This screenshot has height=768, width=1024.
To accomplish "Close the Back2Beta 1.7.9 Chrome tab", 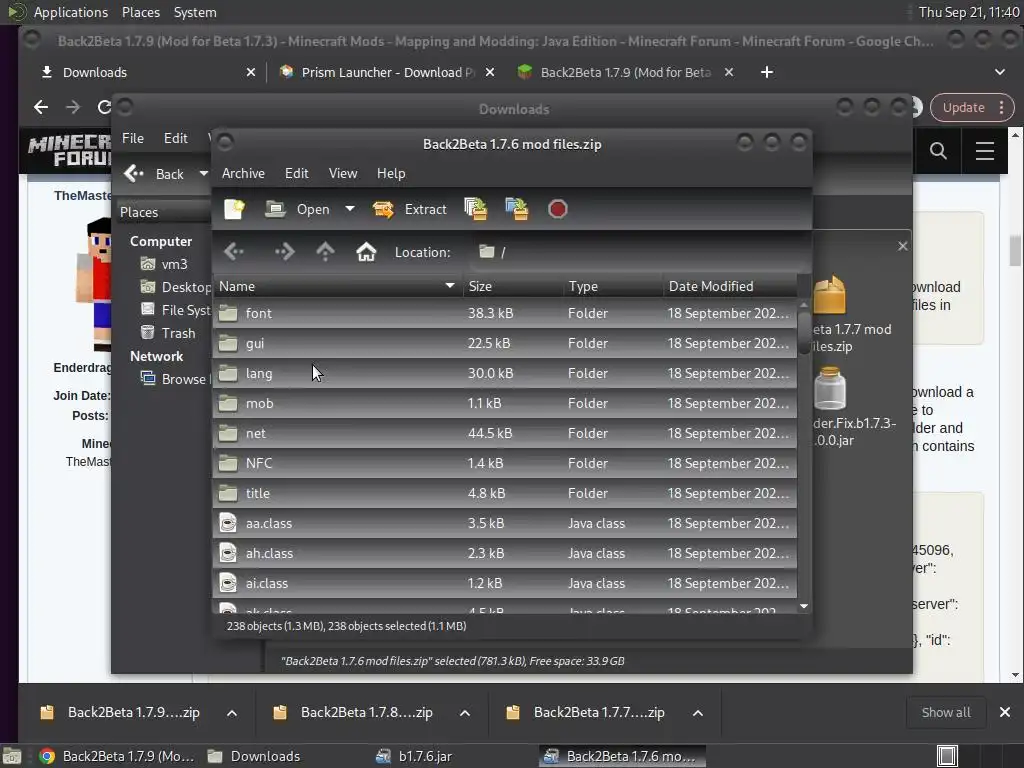I will [729, 72].
